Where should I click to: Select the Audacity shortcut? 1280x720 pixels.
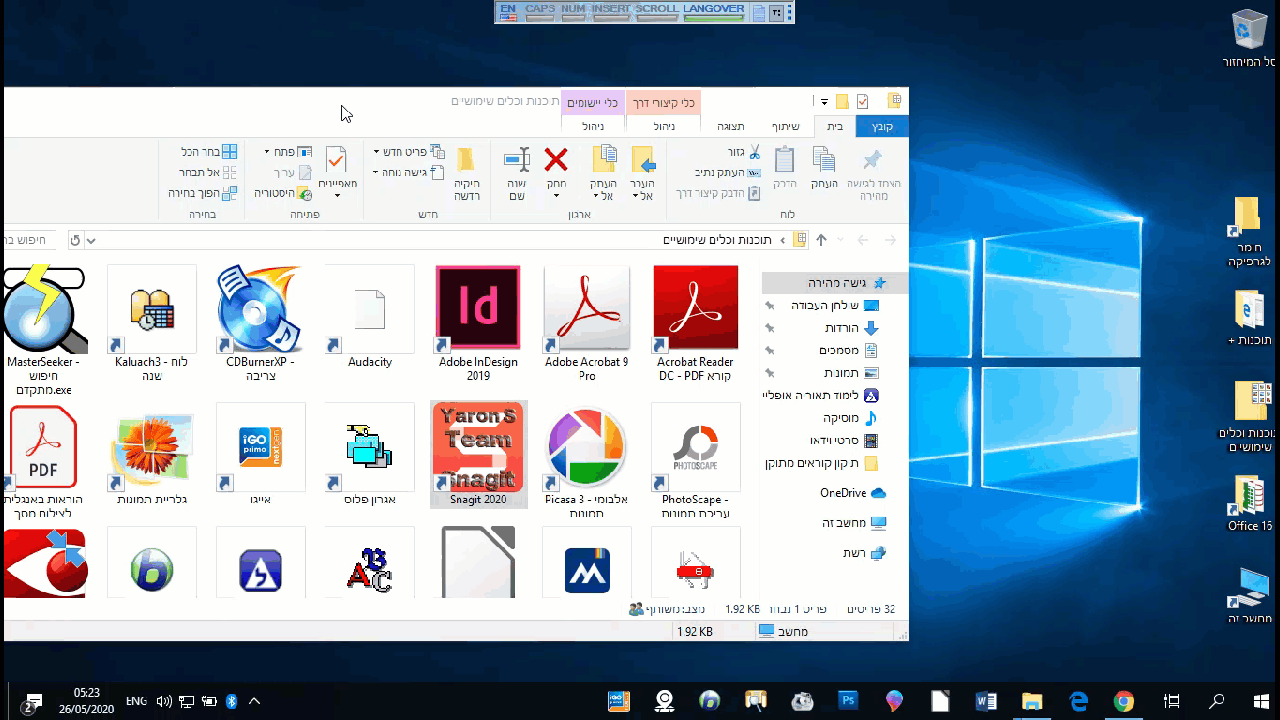pos(370,318)
